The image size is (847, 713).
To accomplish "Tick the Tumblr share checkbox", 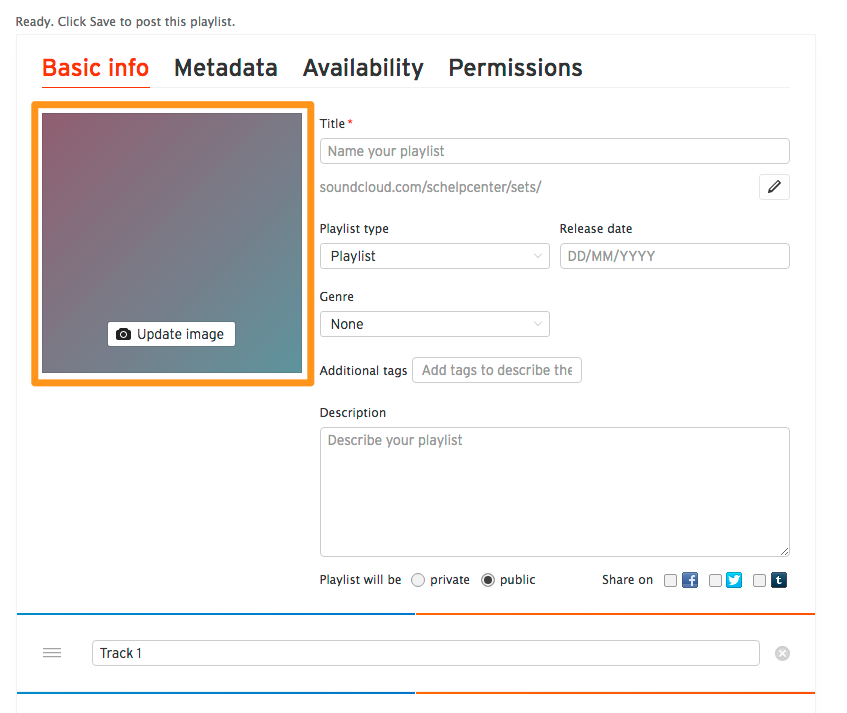I will pos(759,581).
